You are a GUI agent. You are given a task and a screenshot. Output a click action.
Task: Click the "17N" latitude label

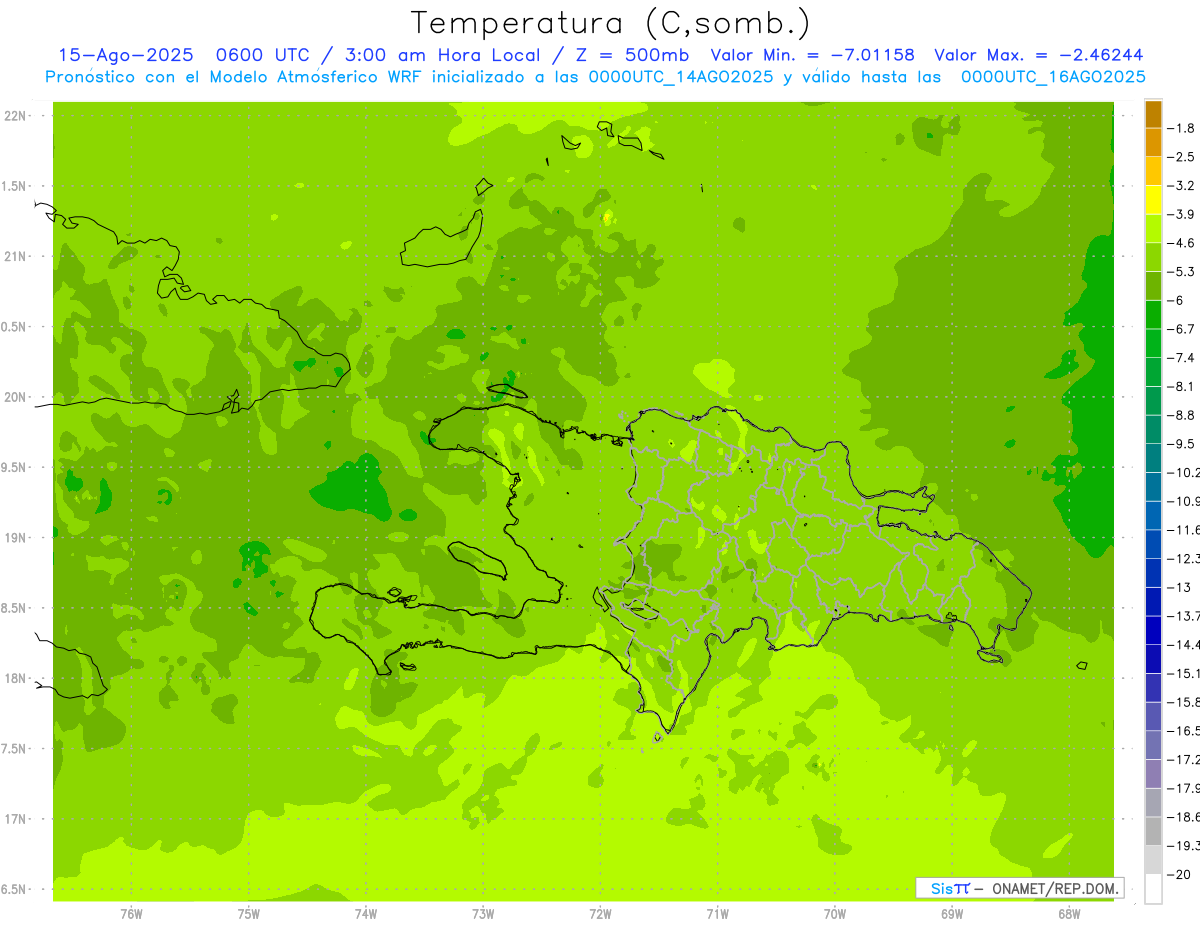click(x=15, y=819)
